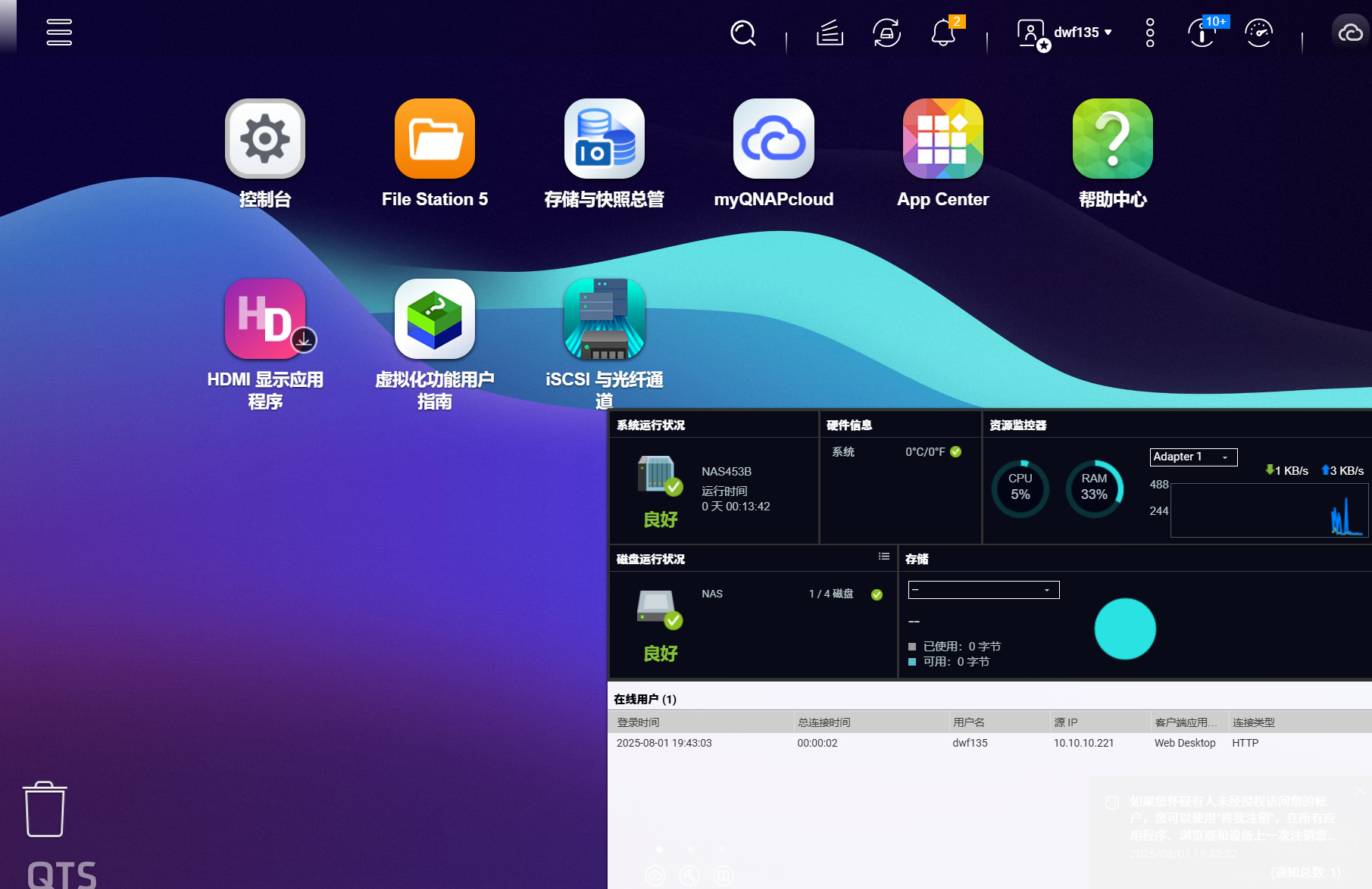Click green check next to 1 / 4 磁盘
1372x889 pixels.
[877, 594]
